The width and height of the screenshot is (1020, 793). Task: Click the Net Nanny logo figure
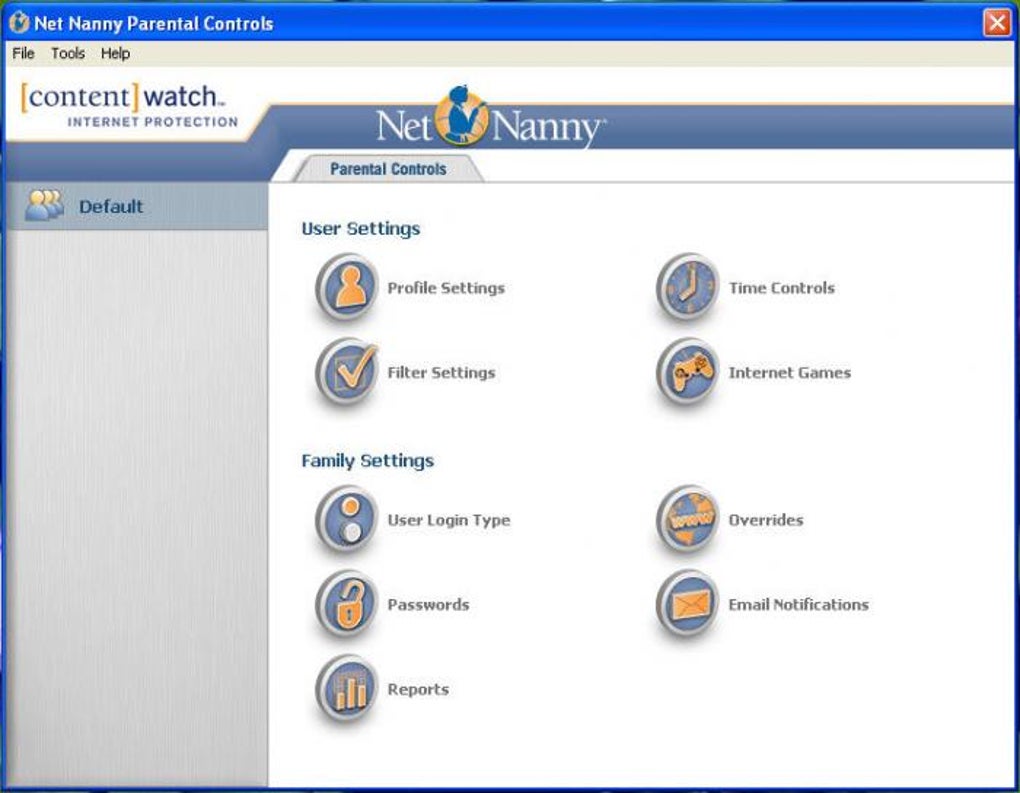461,116
